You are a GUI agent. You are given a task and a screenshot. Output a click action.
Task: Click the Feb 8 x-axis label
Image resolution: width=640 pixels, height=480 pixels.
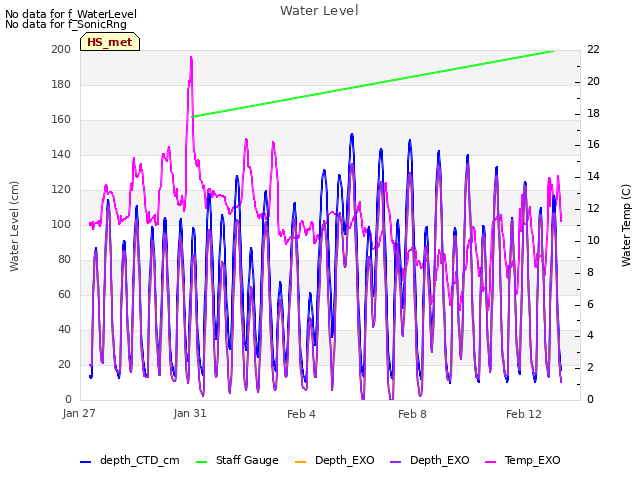click(x=412, y=414)
